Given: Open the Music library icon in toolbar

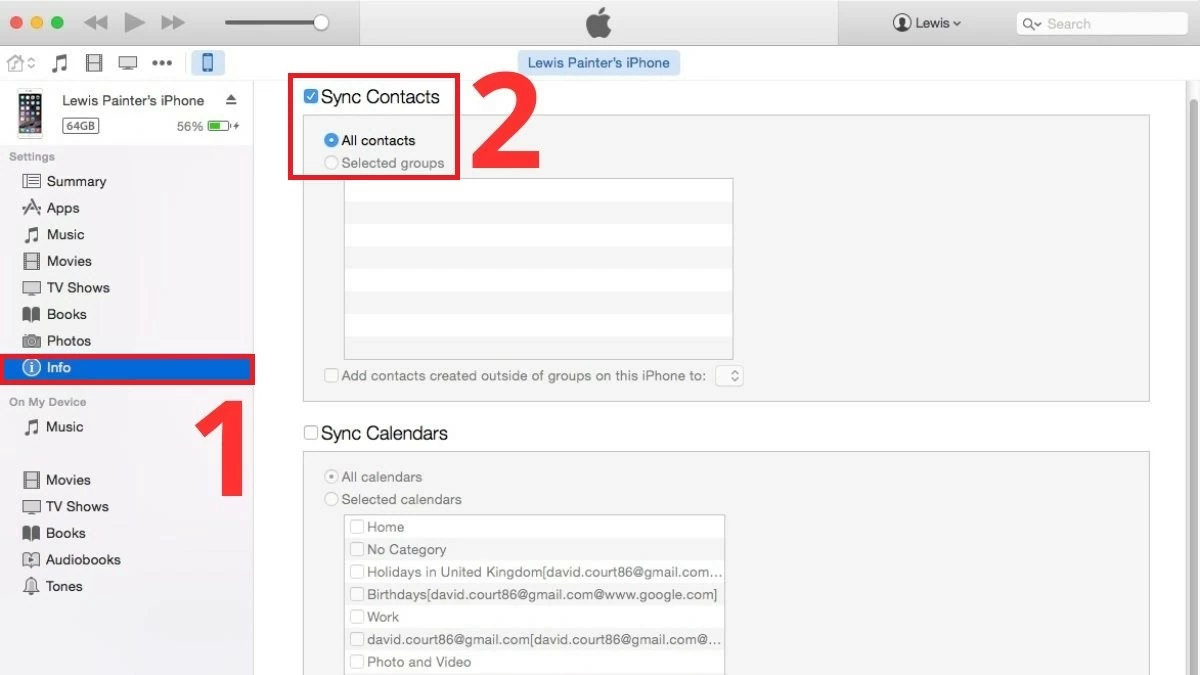Looking at the screenshot, I should coord(60,63).
